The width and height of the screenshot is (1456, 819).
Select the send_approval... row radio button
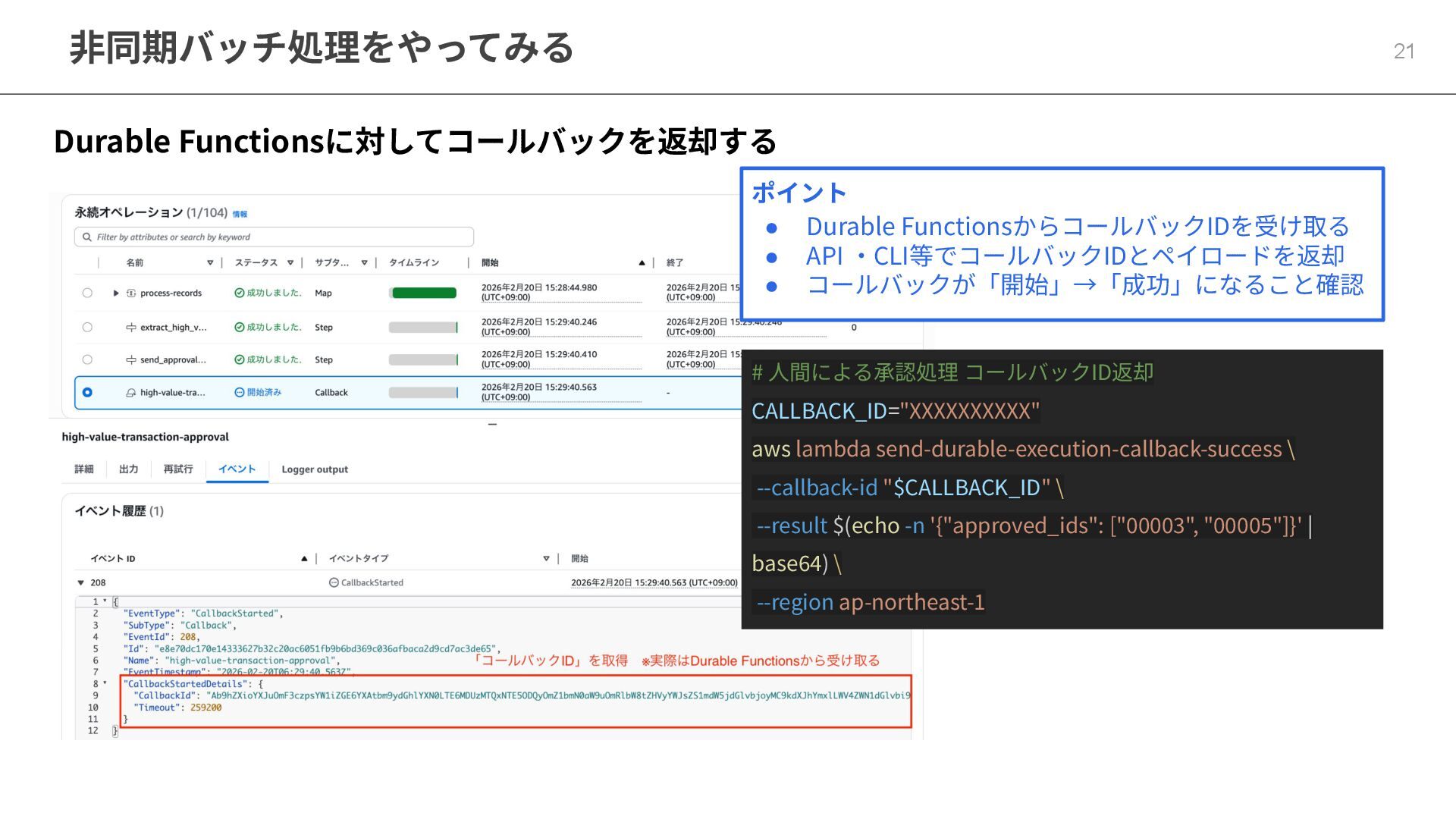click(87, 360)
